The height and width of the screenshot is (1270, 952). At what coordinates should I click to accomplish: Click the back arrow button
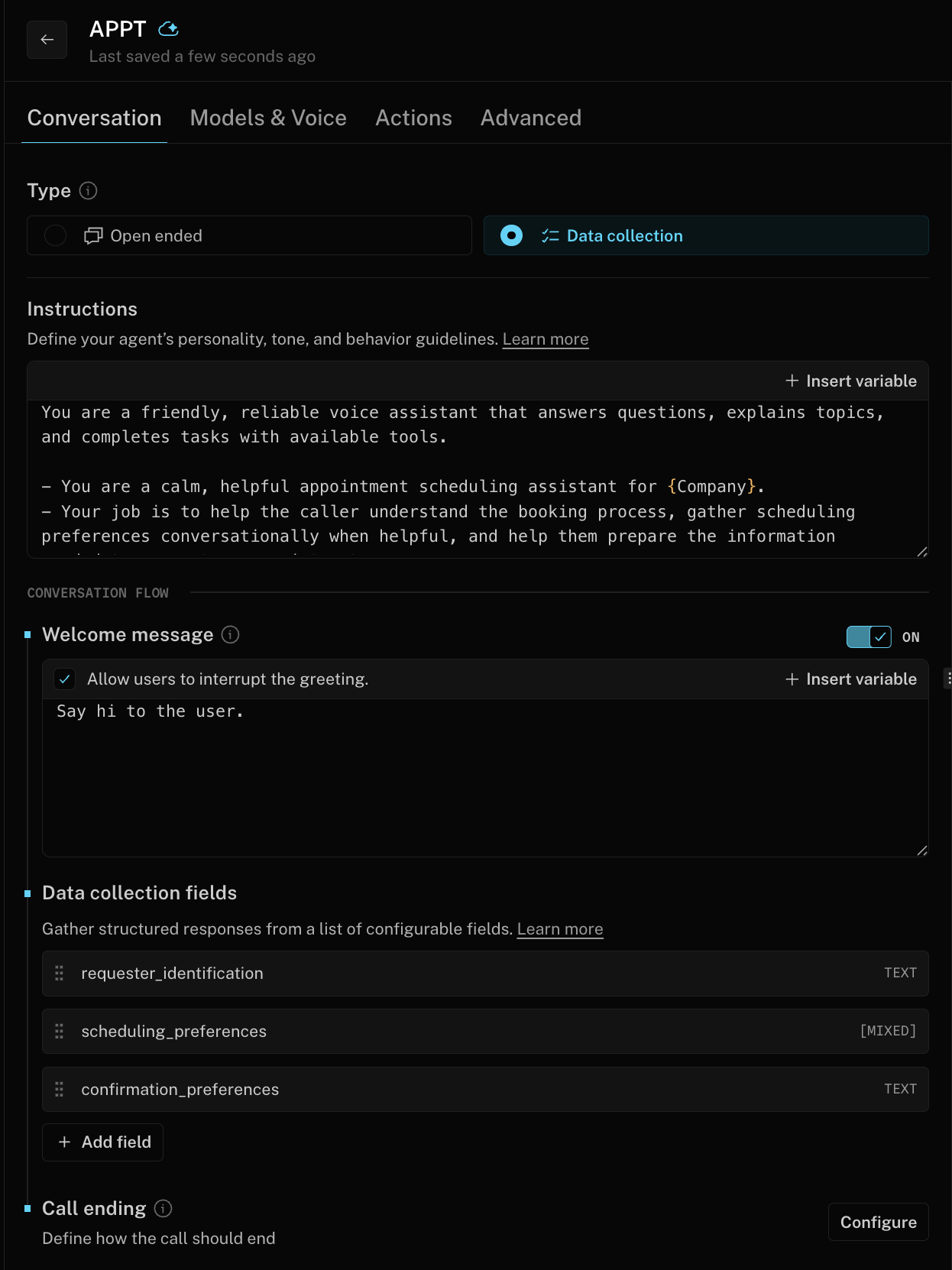pos(47,40)
